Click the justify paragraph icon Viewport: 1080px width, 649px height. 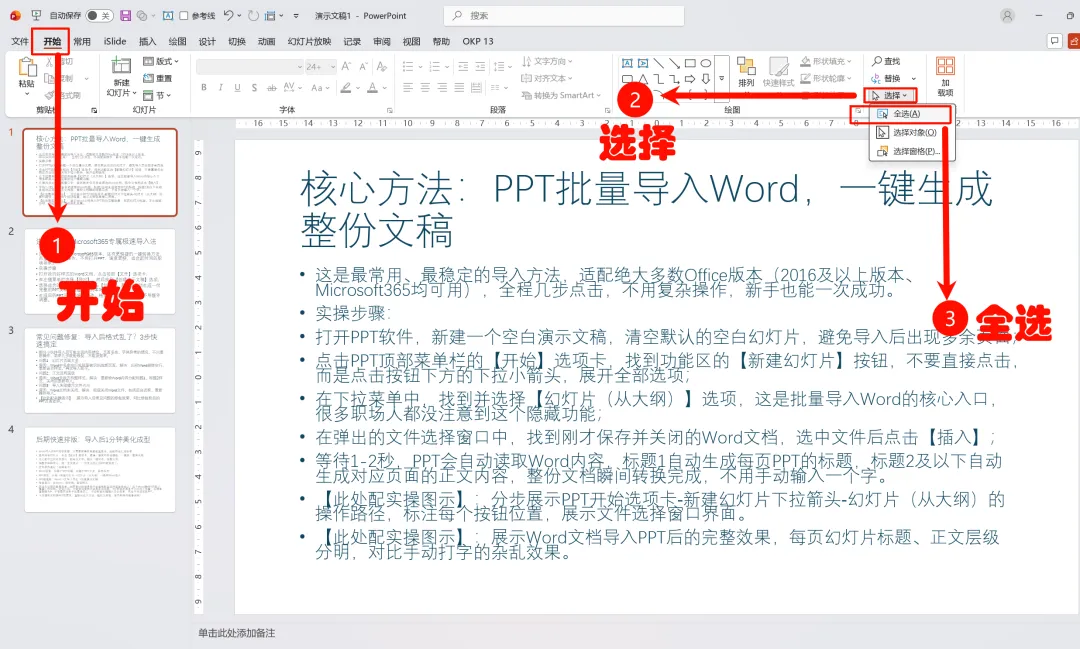click(459, 87)
